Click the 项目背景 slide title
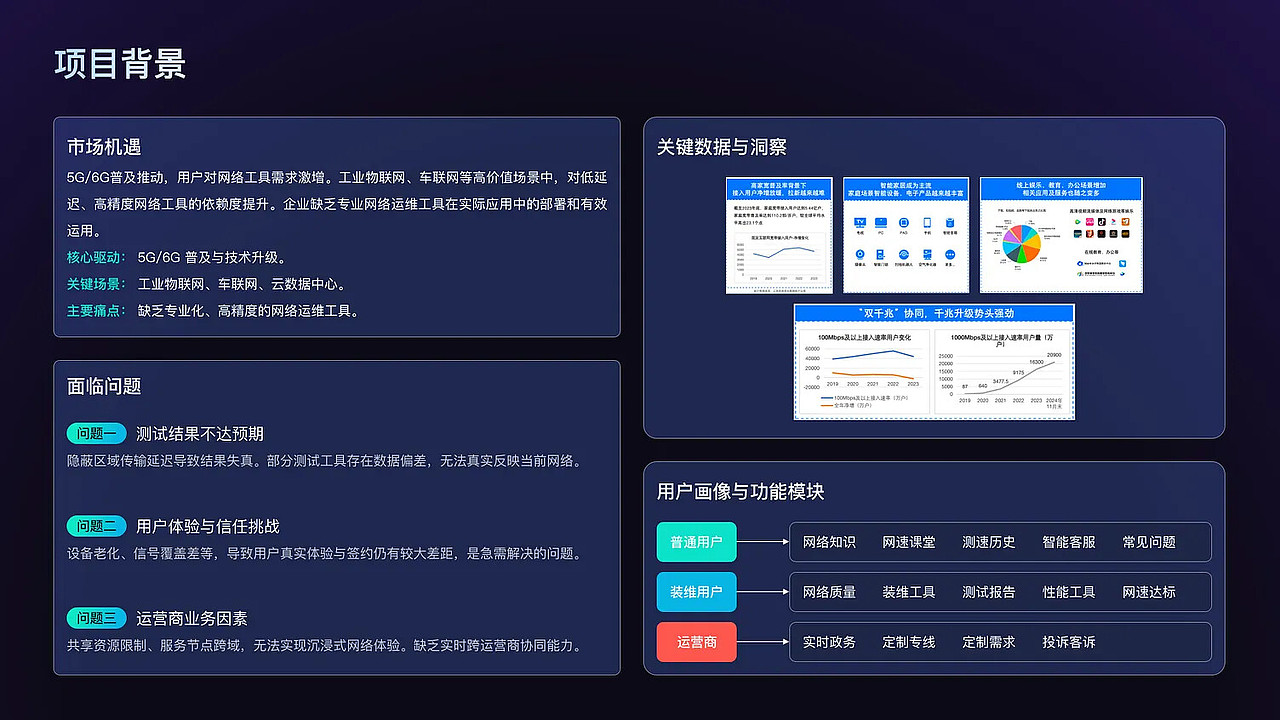Screen dimensions: 1280x720 click(x=120, y=63)
